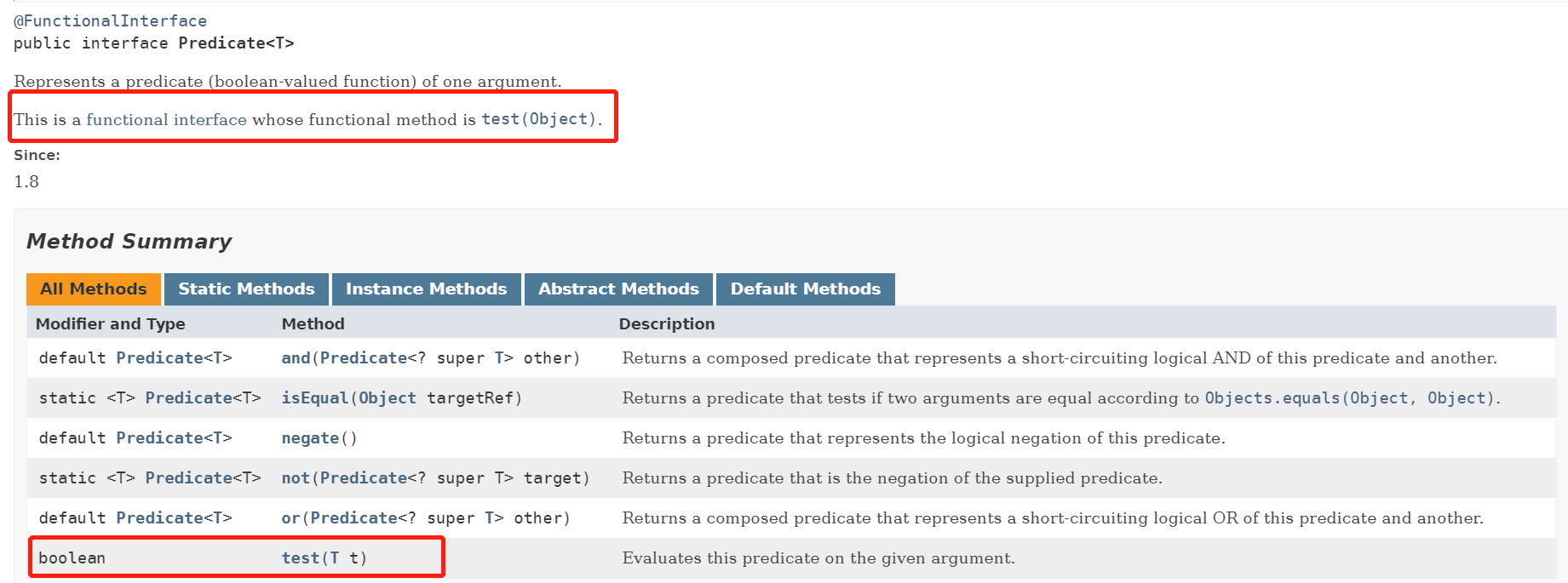
Task: Open the 'not' method link
Action: 296,478
